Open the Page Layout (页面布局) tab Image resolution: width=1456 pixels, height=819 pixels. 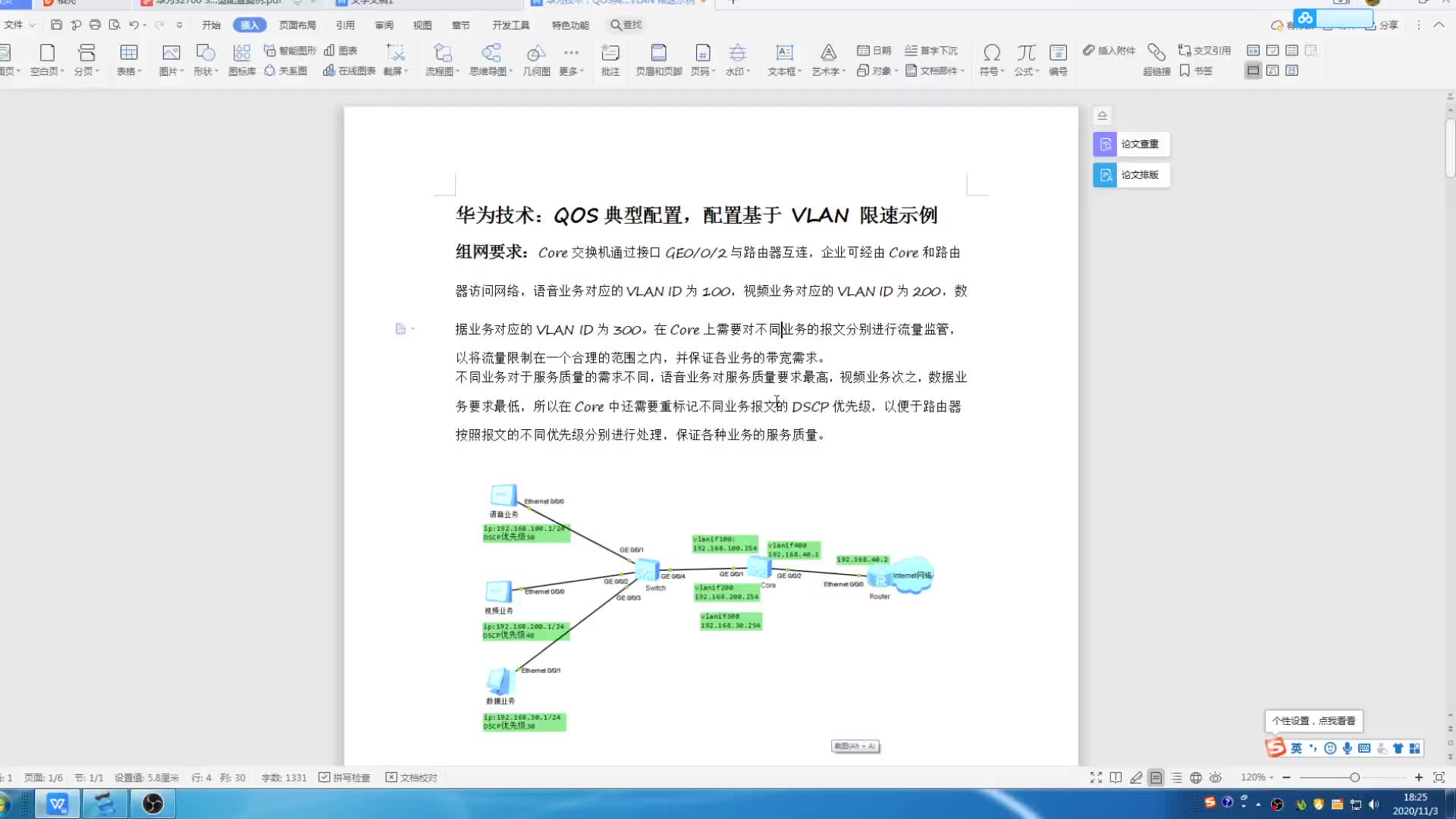point(297,25)
